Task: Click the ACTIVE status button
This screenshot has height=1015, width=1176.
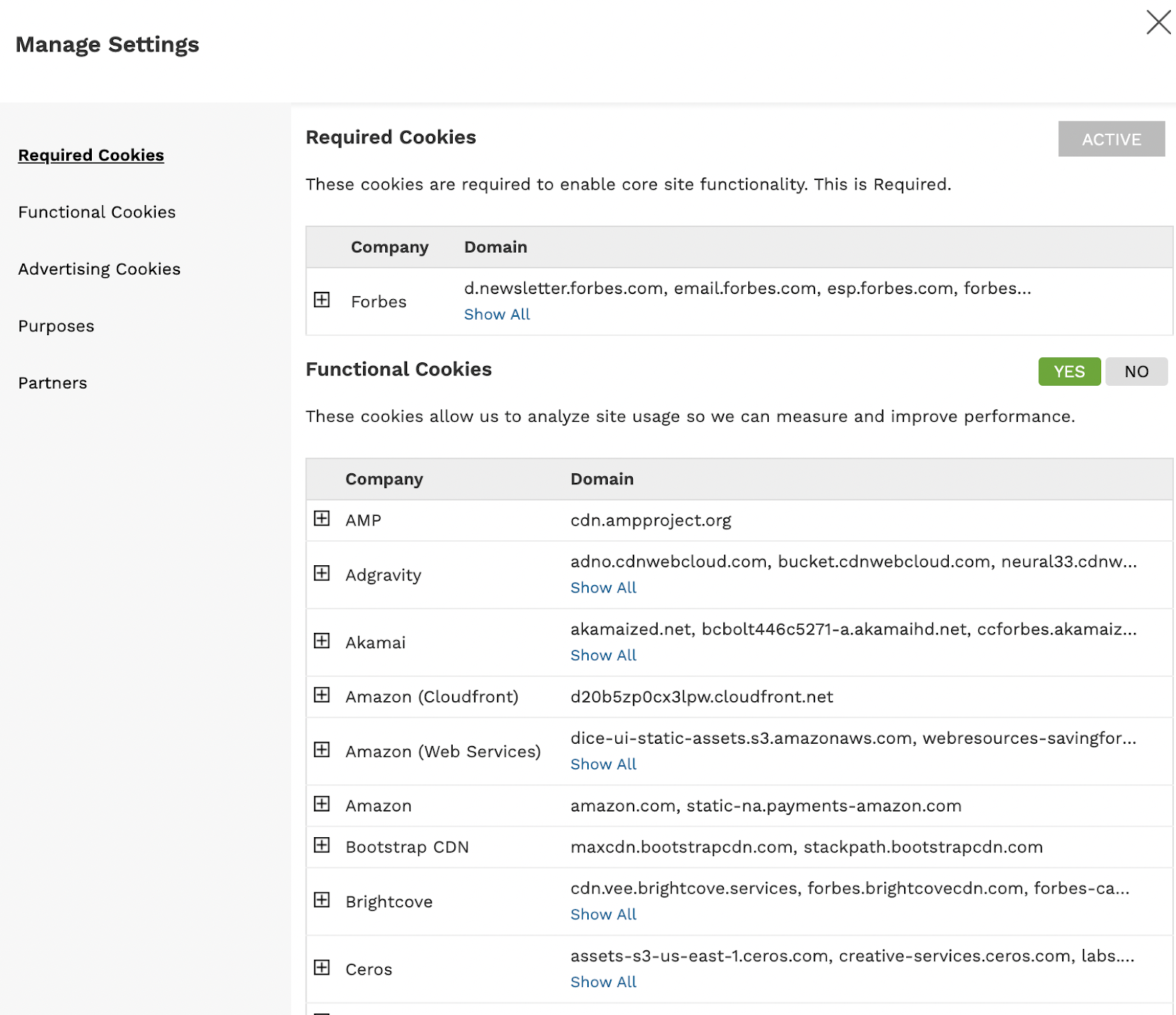Action: point(1111,139)
